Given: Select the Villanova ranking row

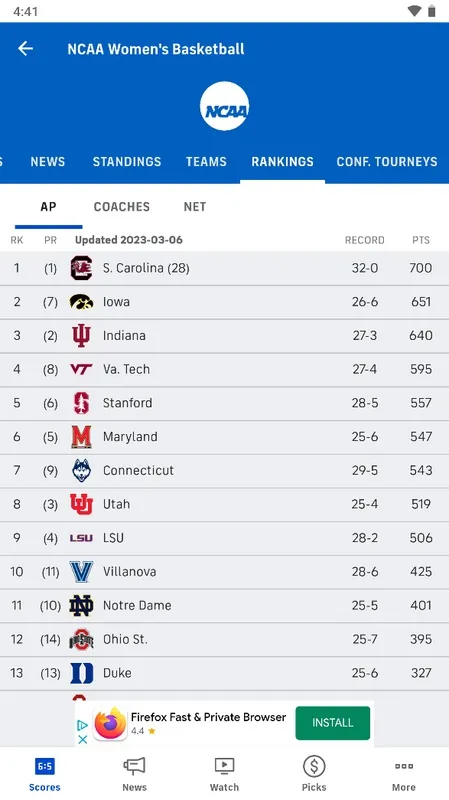Looking at the screenshot, I should point(224,572).
